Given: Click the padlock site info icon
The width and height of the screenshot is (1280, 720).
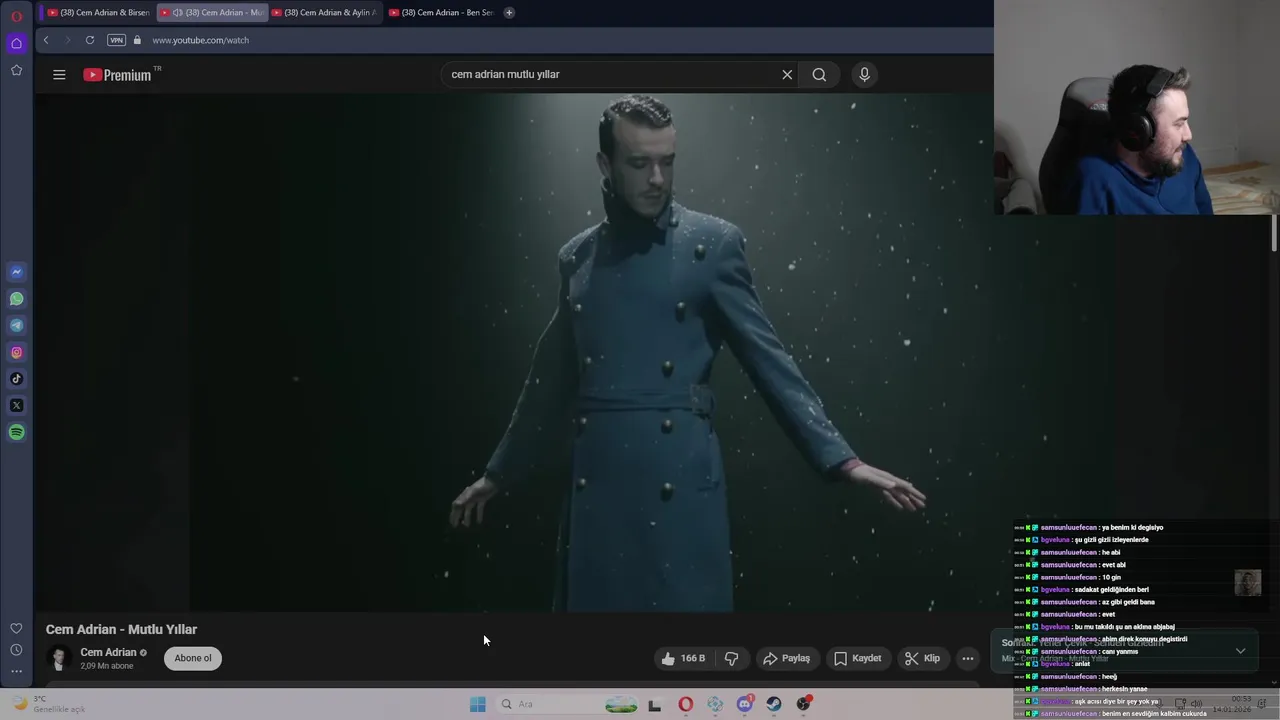Looking at the screenshot, I should tap(138, 40).
